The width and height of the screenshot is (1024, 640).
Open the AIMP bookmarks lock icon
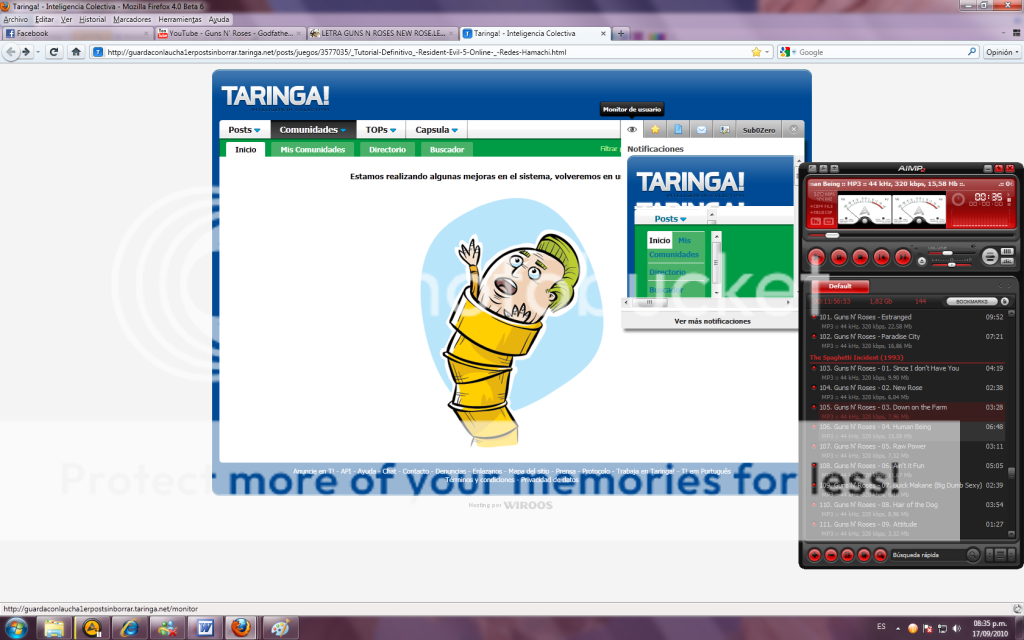[1005, 302]
